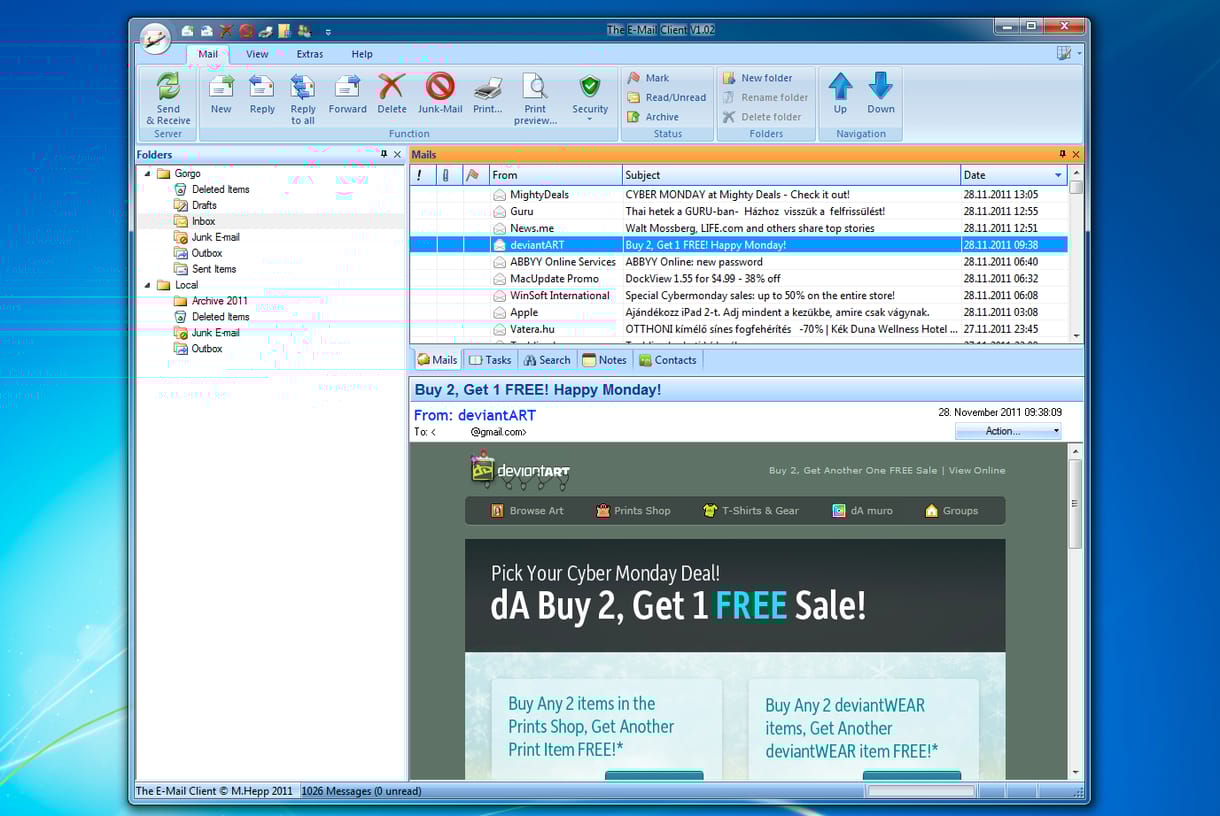This screenshot has height=816, width=1220.
Task: Open the Help ribbon tab
Action: coord(362,54)
